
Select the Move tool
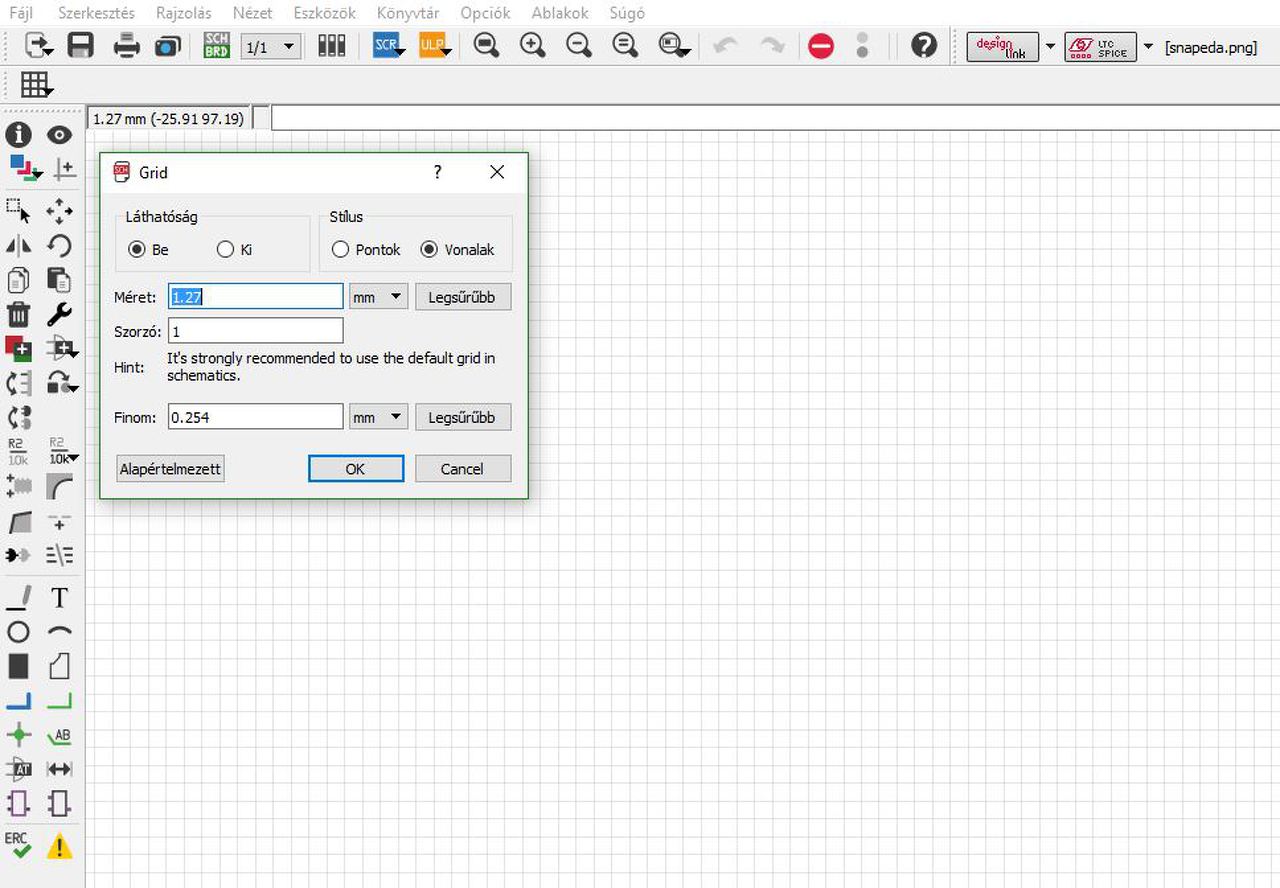pyautogui.click(x=60, y=210)
